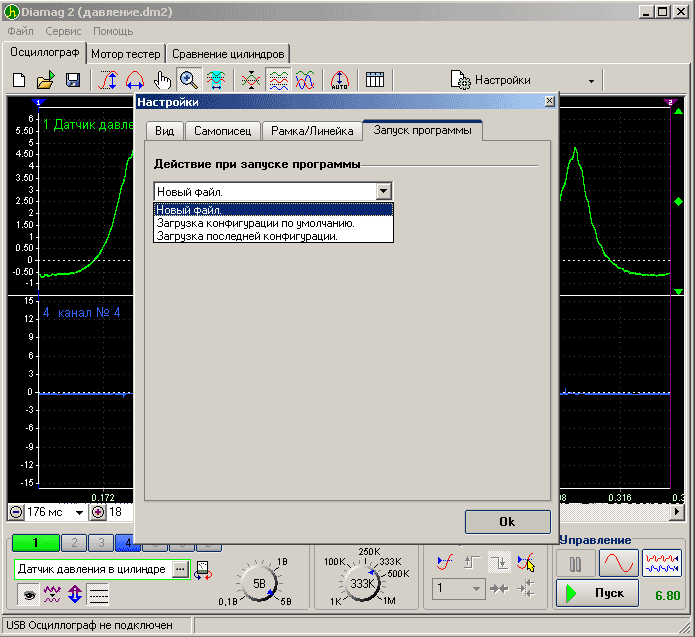
Task: Click the blue up-down arrows icon
Action: tap(75, 594)
